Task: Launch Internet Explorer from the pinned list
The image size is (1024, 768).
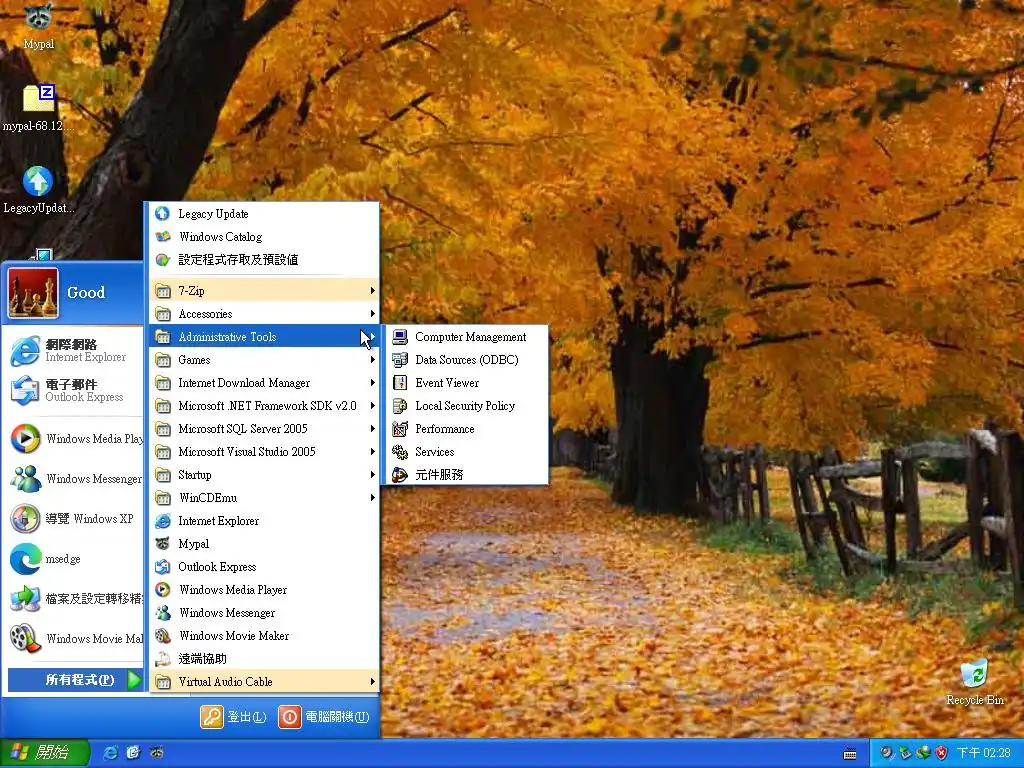Action: click(x=73, y=351)
